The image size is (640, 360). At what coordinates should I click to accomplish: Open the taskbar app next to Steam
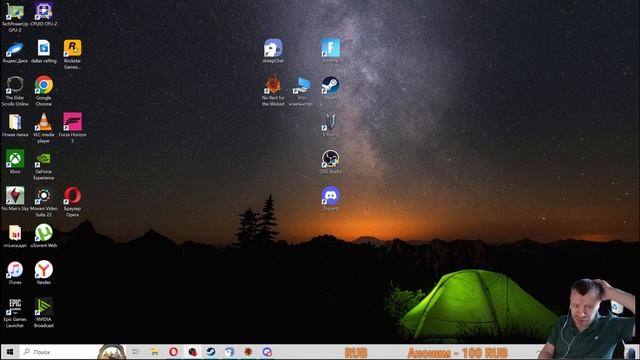[229, 352]
